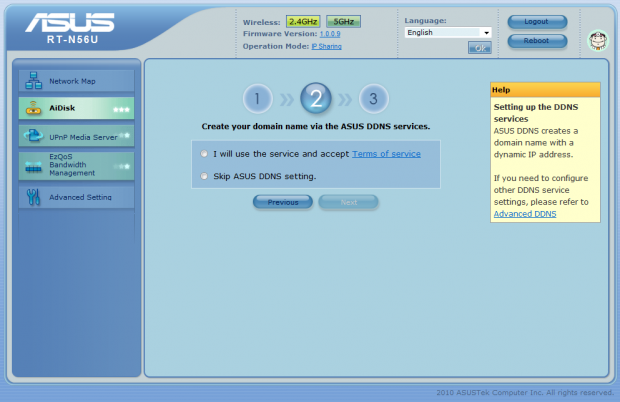
Task: Select 'Skip ASUS DDNS setting' radio button
Action: pos(204,176)
